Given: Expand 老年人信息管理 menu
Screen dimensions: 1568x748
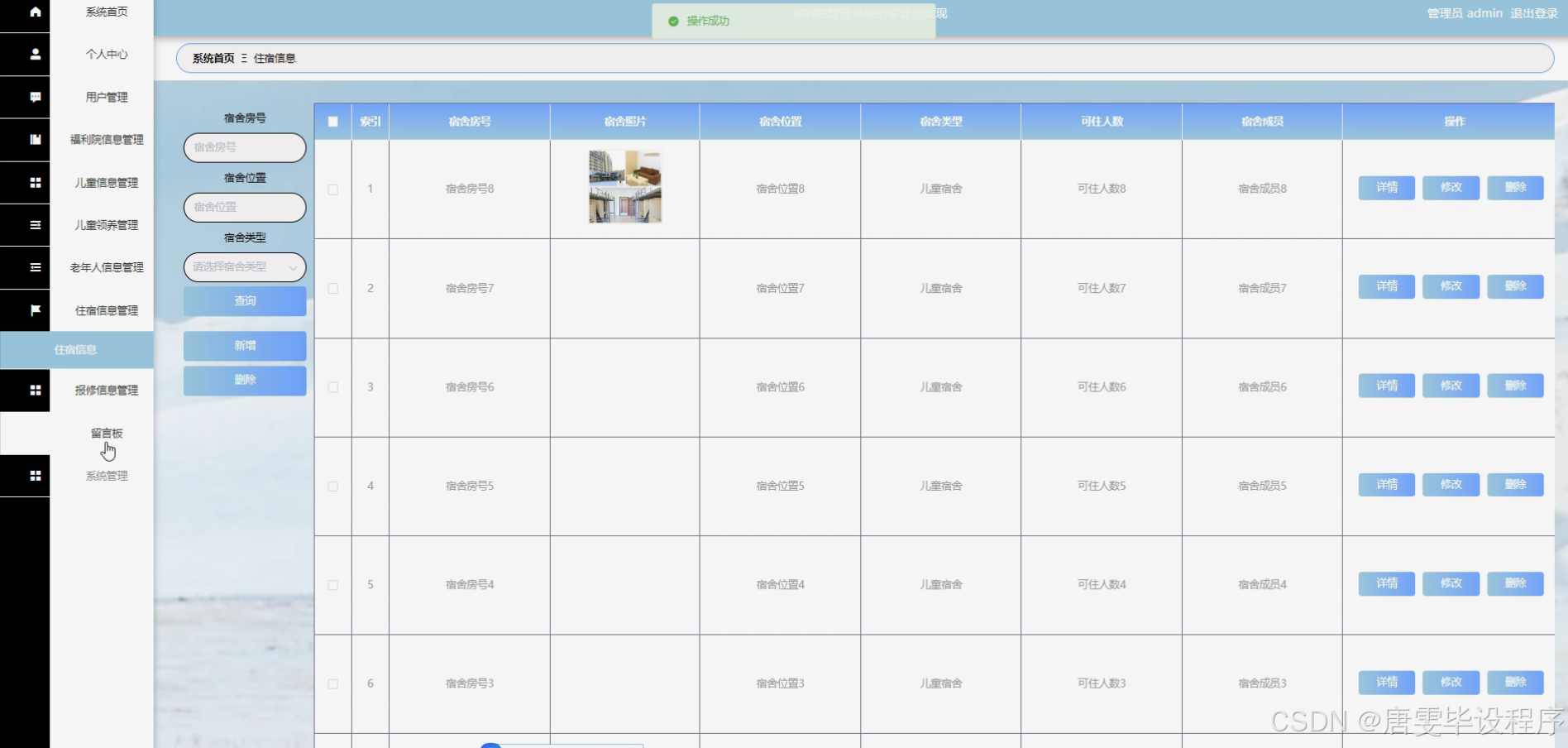Looking at the screenshot, I should coord(107,267).
